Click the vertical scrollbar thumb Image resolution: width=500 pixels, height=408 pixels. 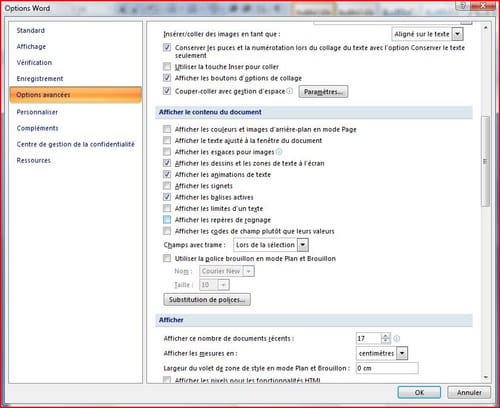[x=486, y=162]
